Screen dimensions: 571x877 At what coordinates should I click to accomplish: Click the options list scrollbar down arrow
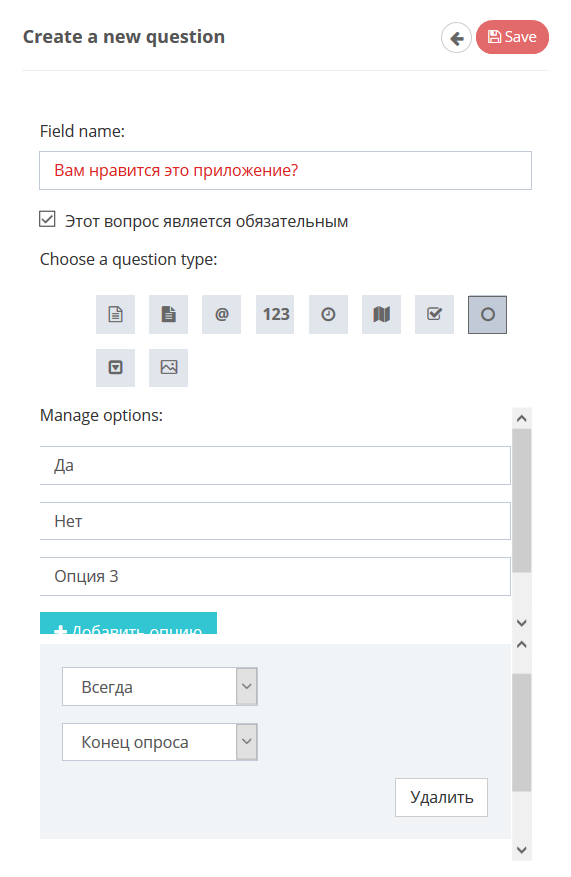(522, 623)
